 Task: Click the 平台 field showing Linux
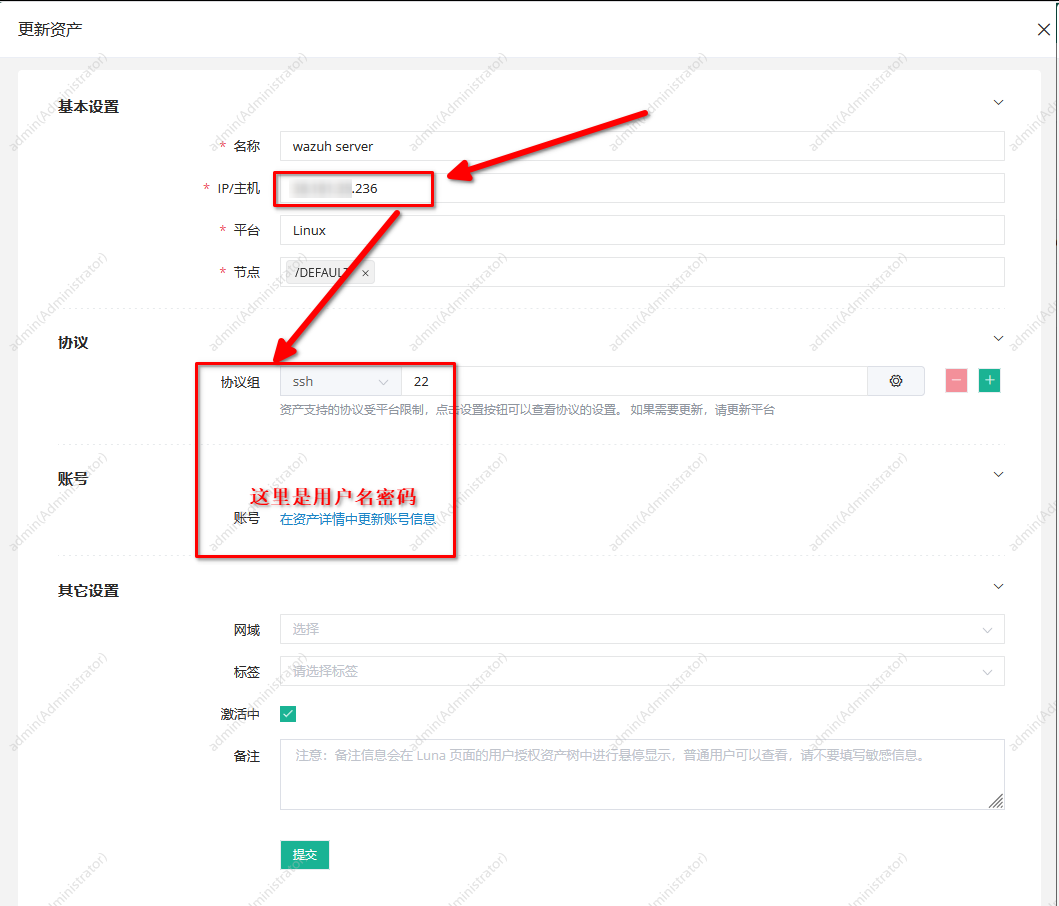pyautogui.click(x=641, y=230)
